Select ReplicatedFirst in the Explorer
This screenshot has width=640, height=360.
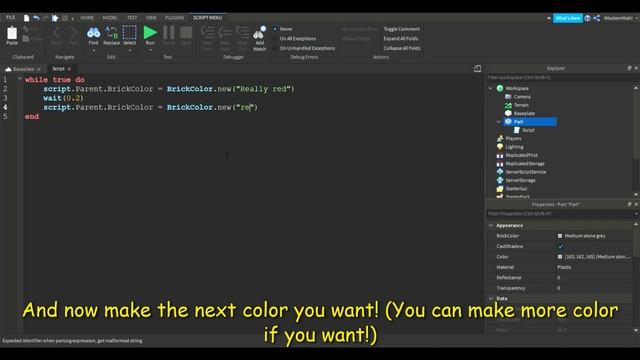(x=521, y=155)
